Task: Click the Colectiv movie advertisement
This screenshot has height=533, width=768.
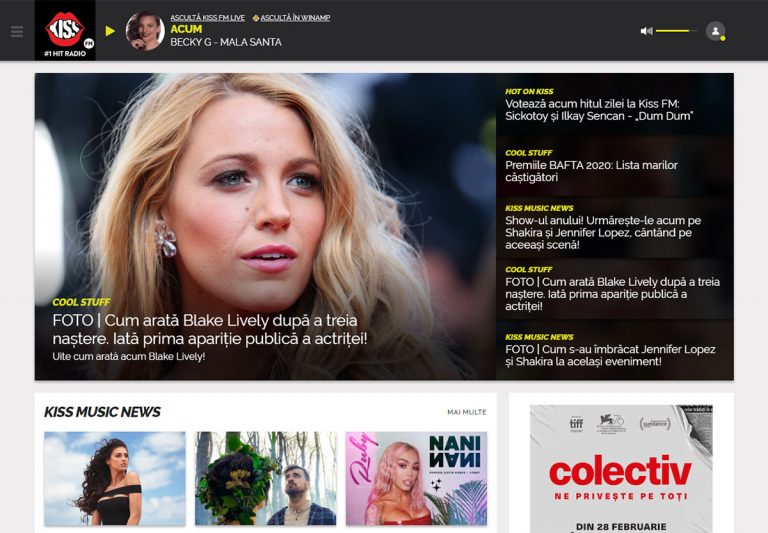Action: pyautogui.click(x=621, y=468)
